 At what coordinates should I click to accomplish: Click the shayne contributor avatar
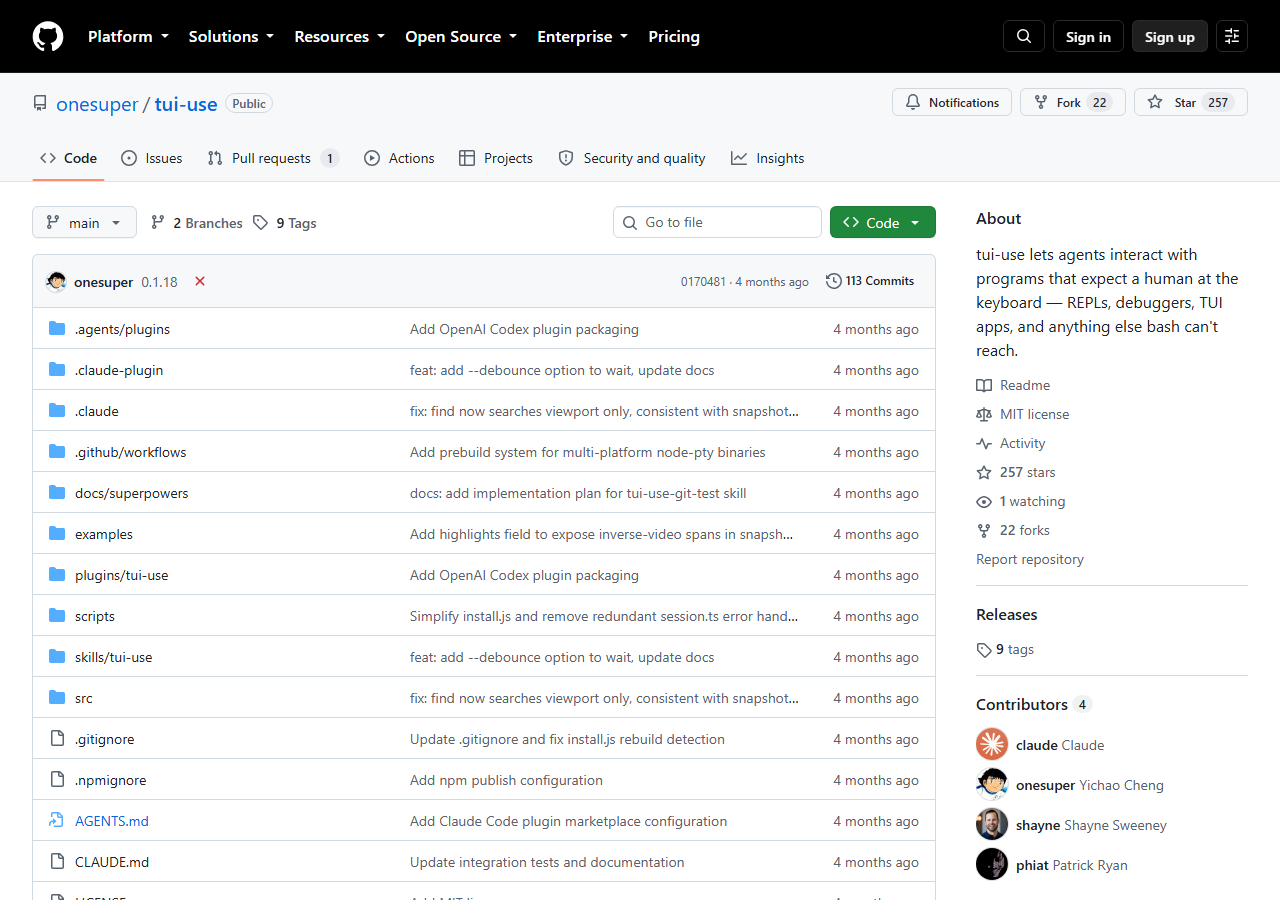(992, 824)
